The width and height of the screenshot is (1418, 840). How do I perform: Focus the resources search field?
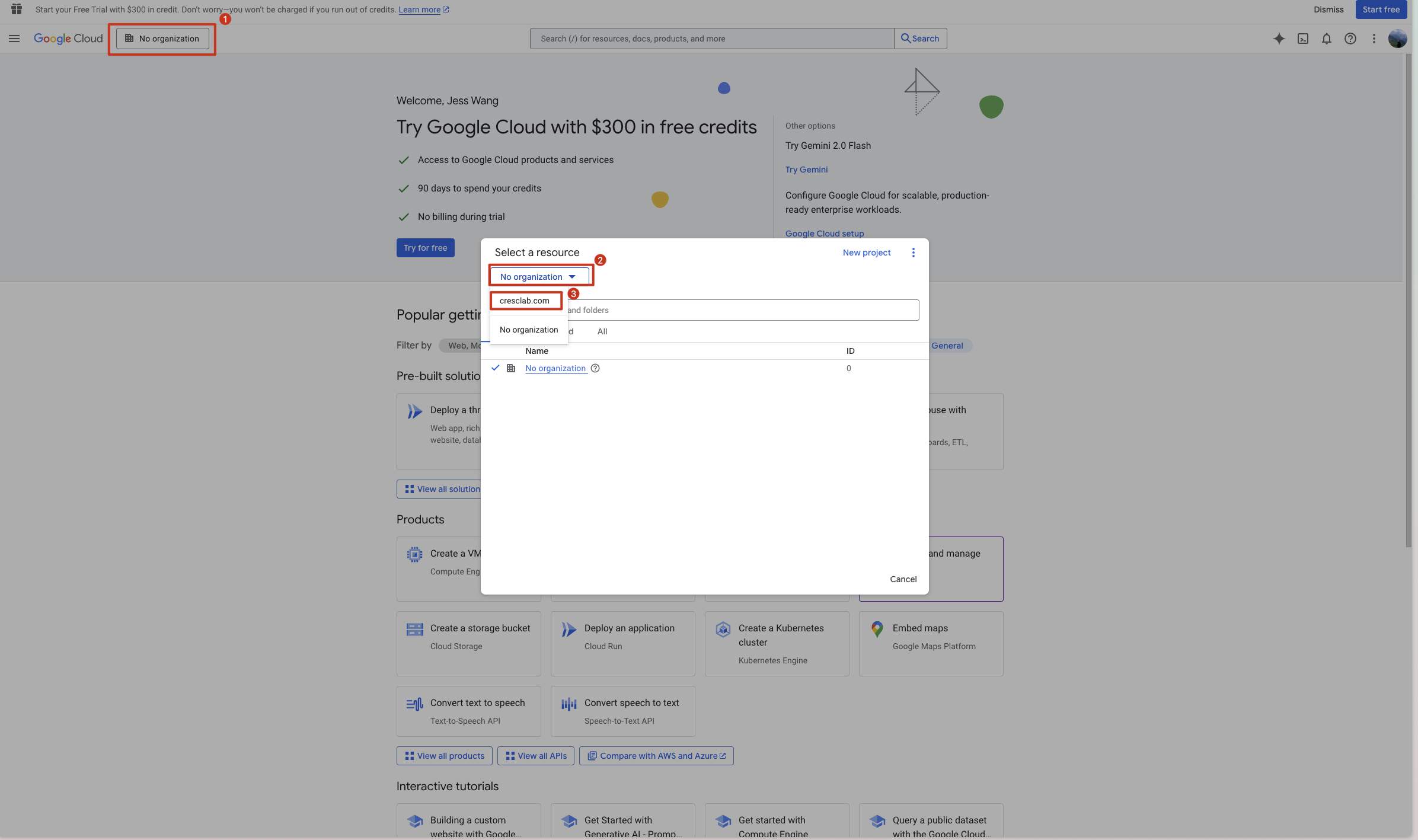pos(711,39)
